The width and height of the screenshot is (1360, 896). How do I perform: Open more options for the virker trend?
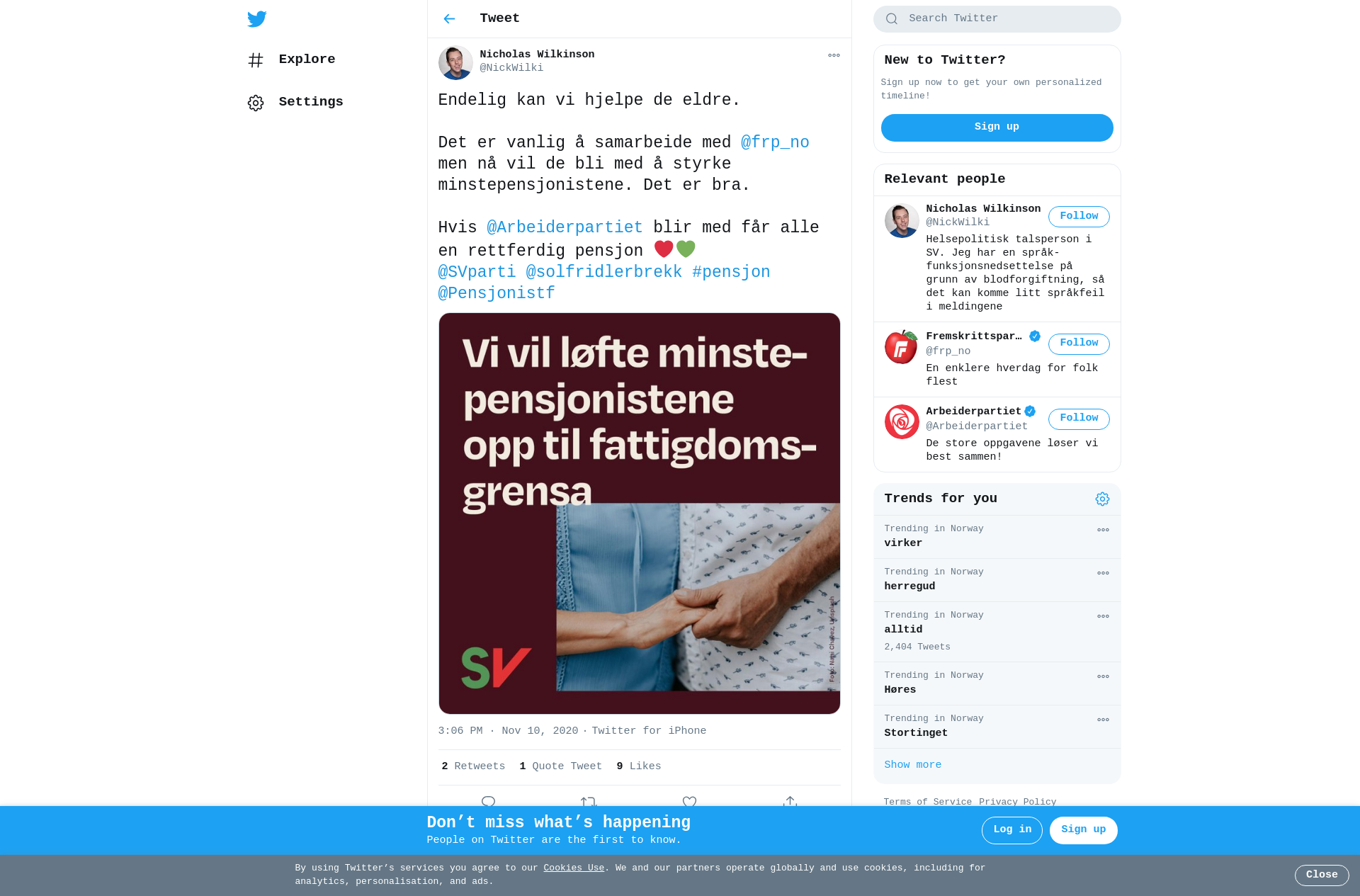[1103, 530]
